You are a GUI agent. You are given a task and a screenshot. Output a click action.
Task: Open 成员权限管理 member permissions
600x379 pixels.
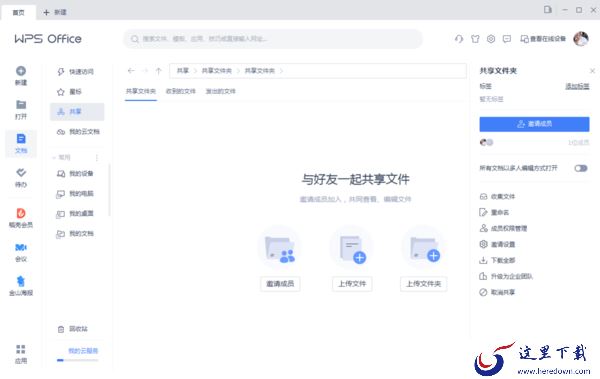pyautogui.click(x=503, y=228)
